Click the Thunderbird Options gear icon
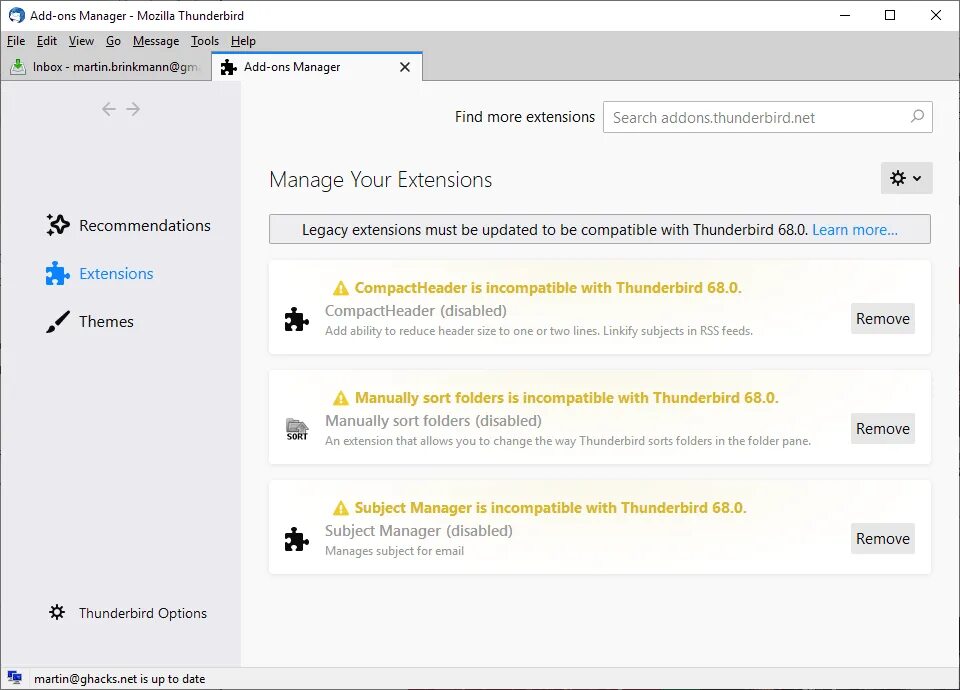The height and width of the screenshot is (690, 960). click(x=57, y=612)
